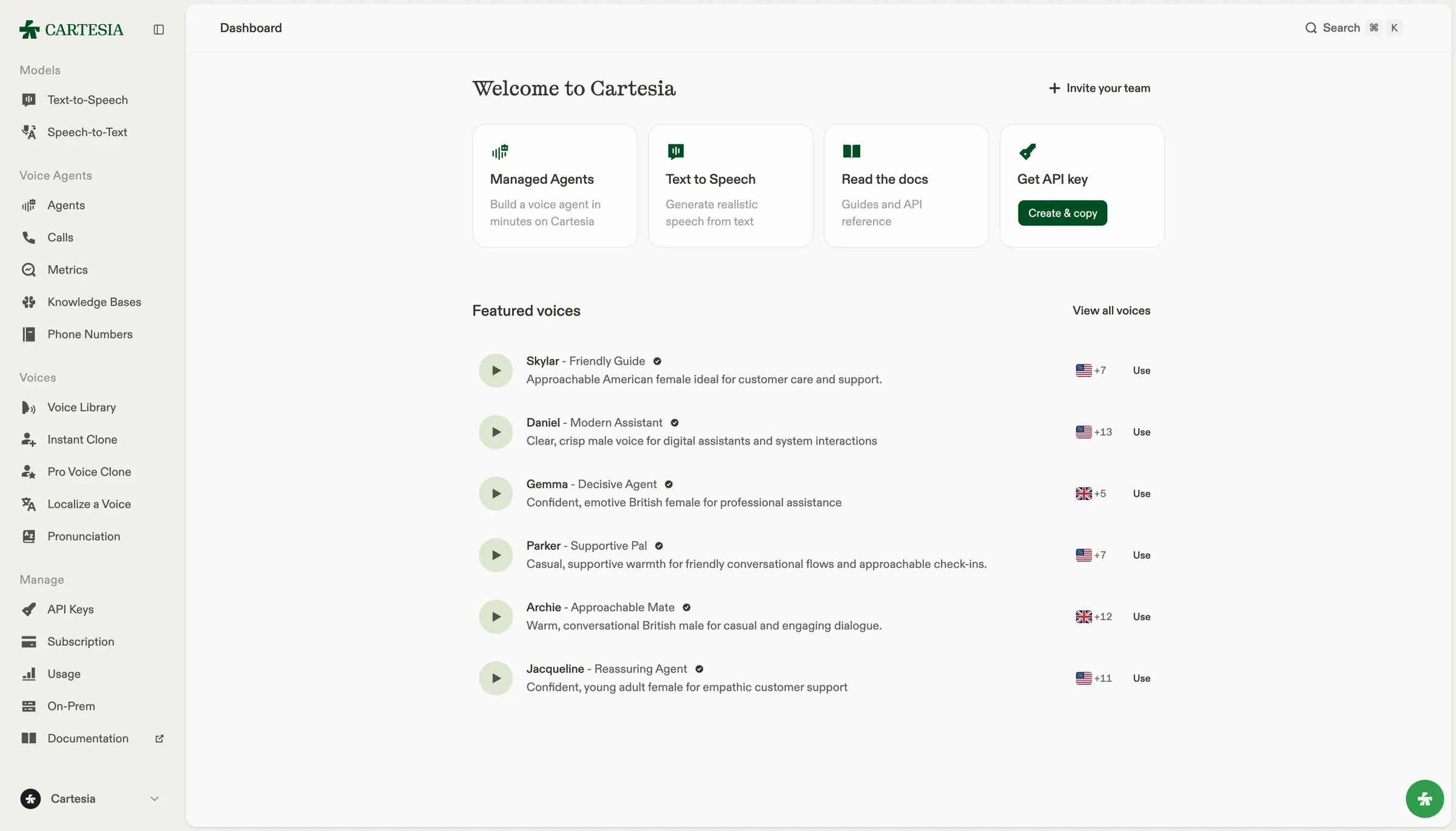
Task: Click the Calls phone icon
Action: point(29,237)
